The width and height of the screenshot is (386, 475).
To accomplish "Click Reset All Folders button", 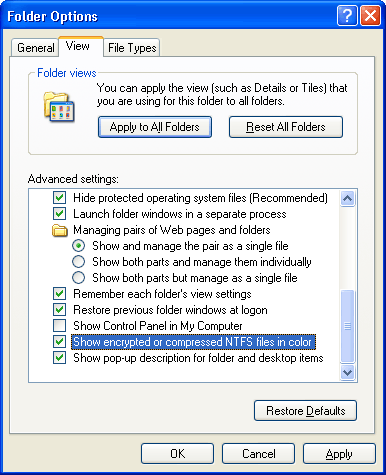I will [286, 127].
